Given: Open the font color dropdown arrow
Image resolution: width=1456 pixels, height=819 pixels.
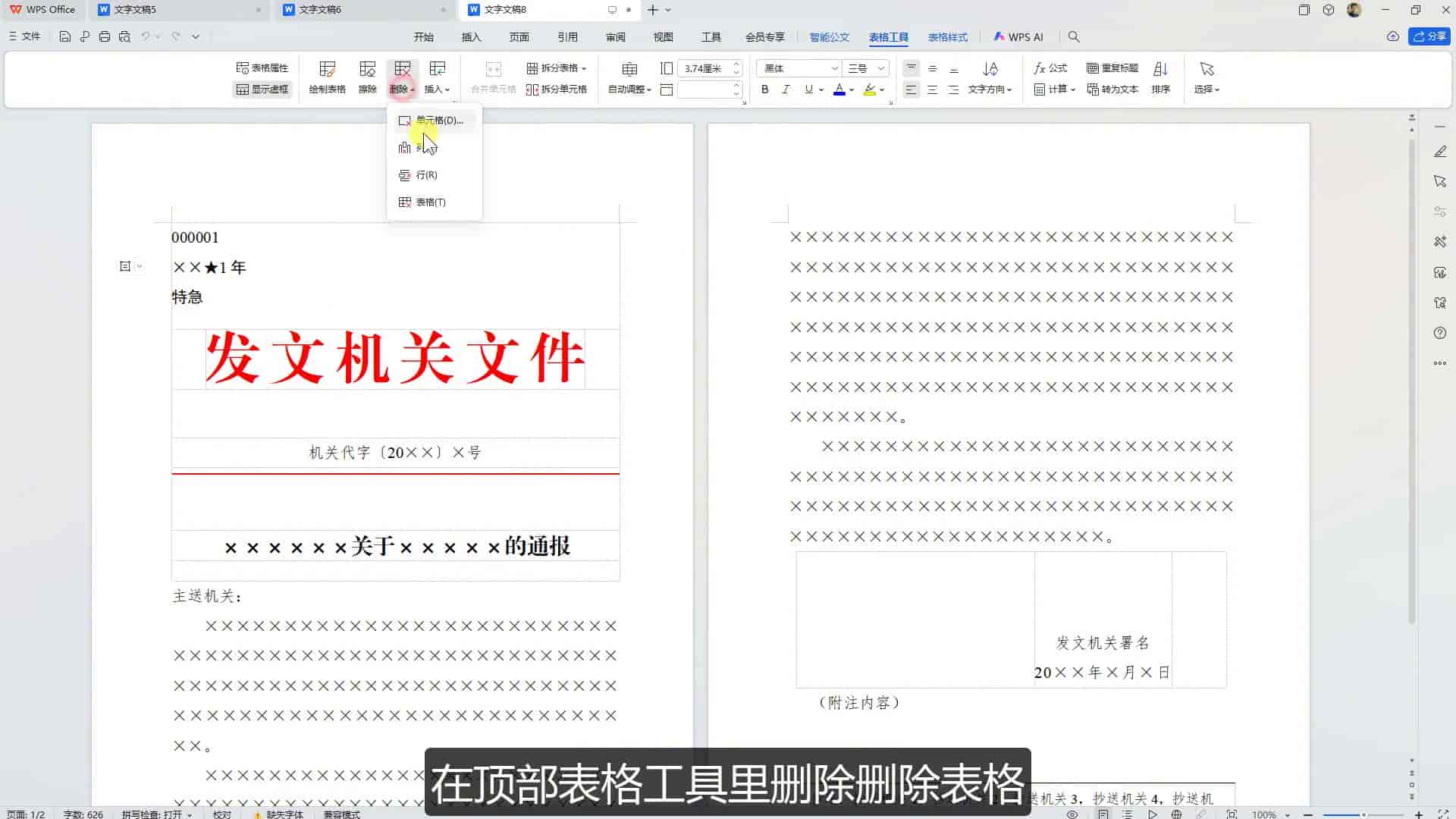Looking at the screenshot, I should click(852, 89).
